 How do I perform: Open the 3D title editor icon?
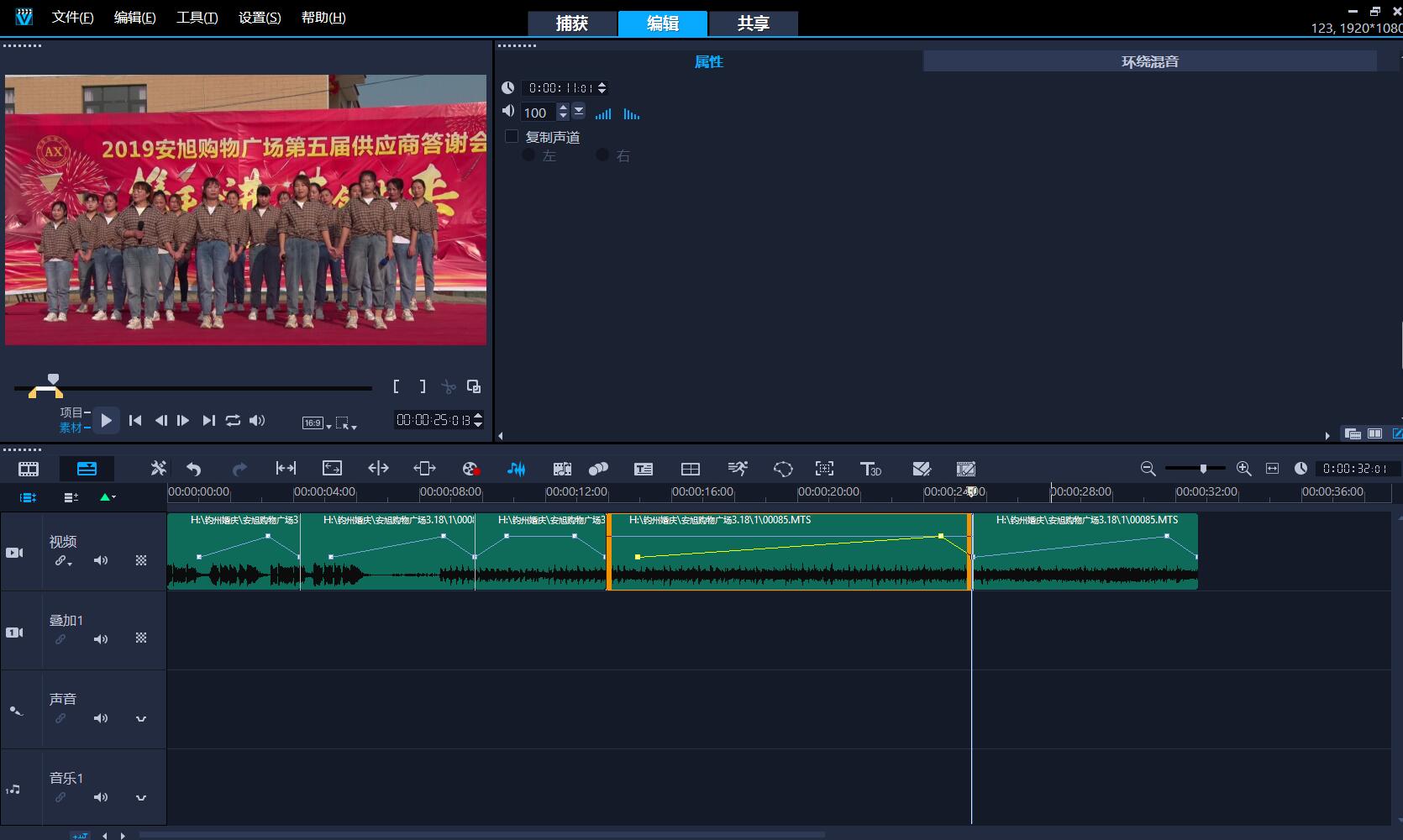click(x=870, y=469)
